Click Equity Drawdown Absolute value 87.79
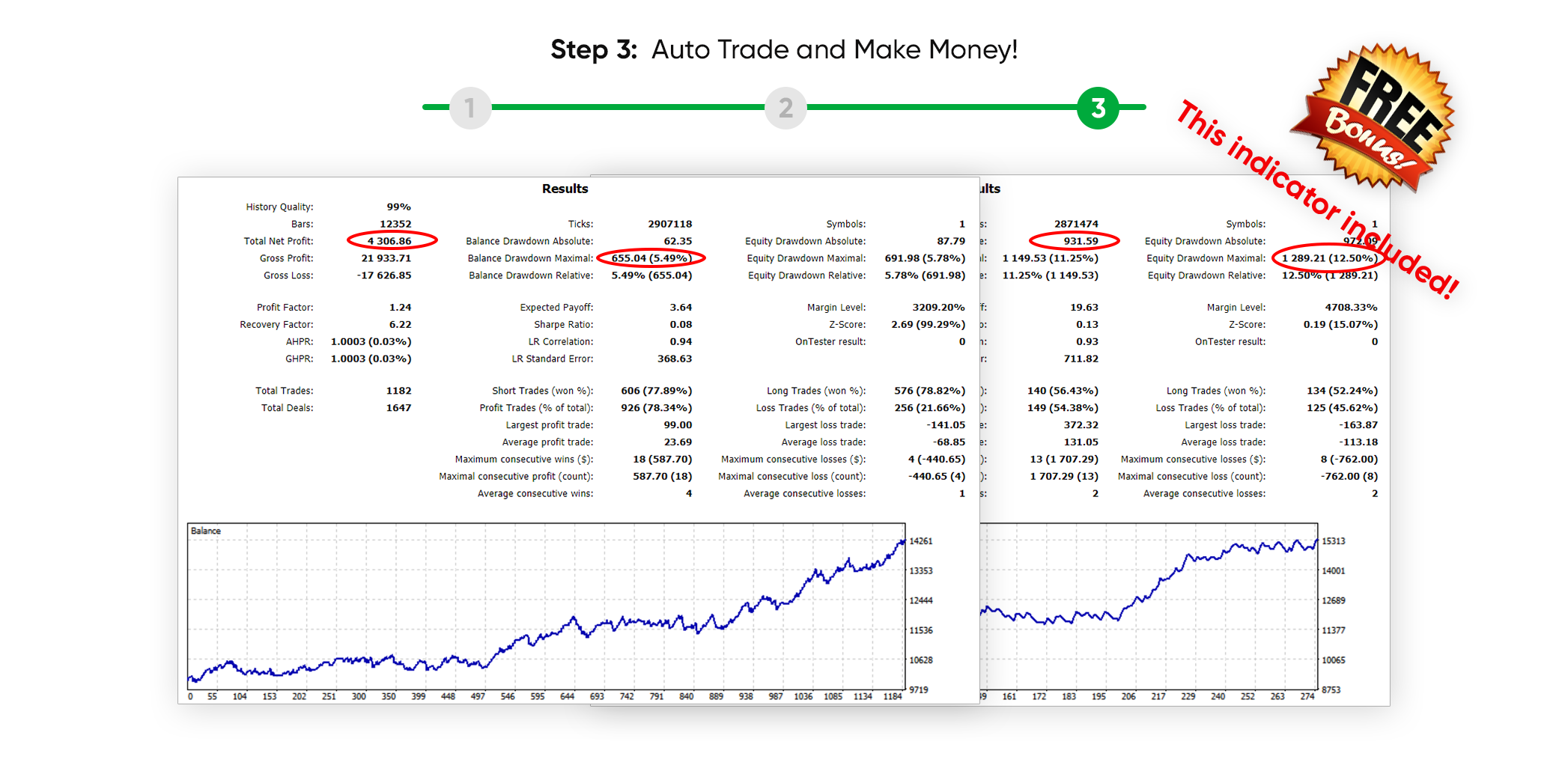 [951, 241]
